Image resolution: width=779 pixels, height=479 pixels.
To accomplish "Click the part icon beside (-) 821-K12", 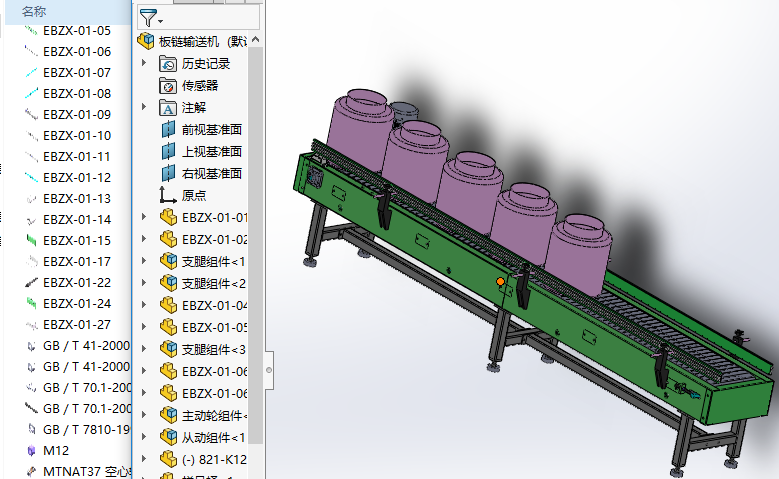I will click(x=168, y=459).
